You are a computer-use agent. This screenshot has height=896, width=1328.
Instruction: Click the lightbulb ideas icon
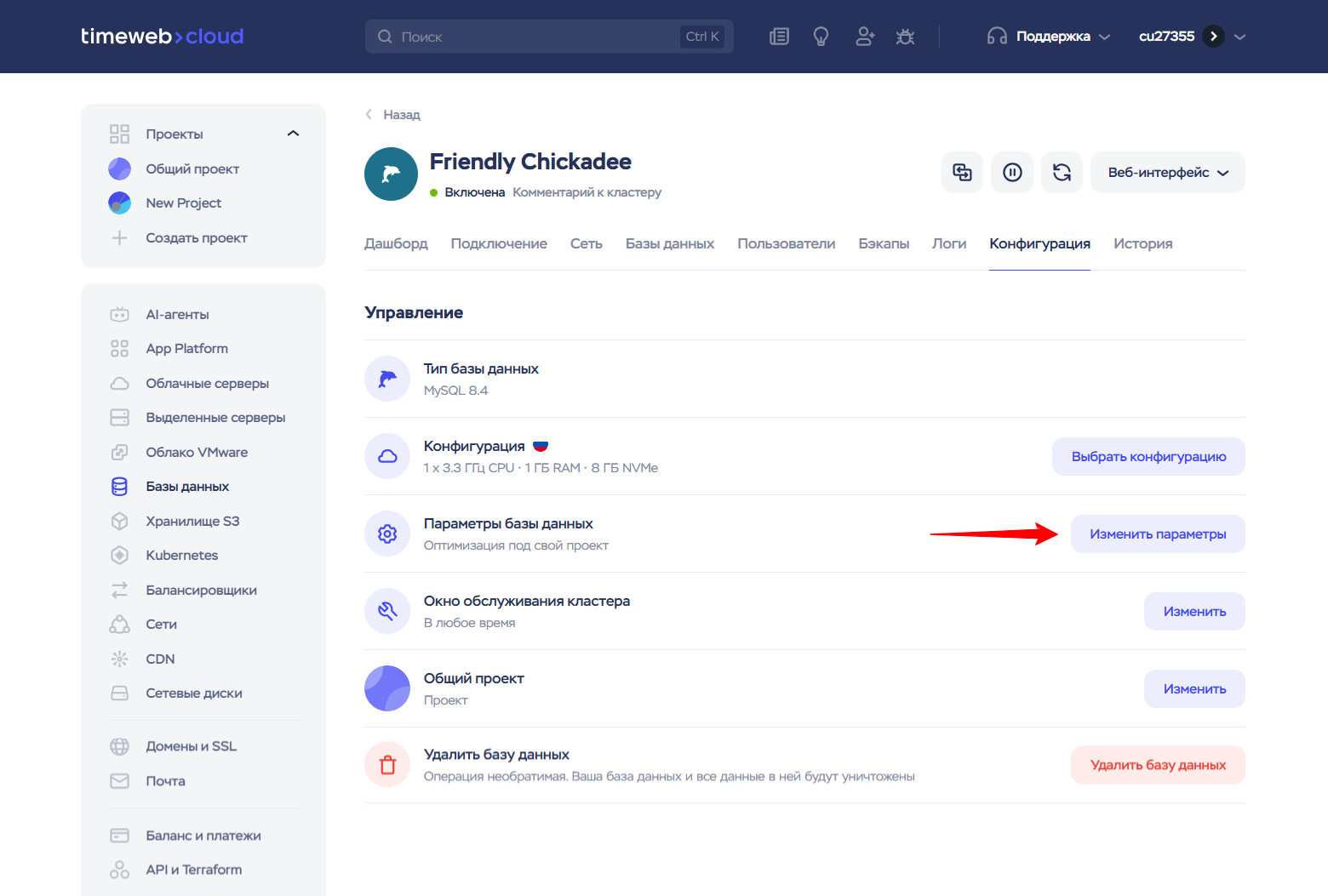pos(821,37)
